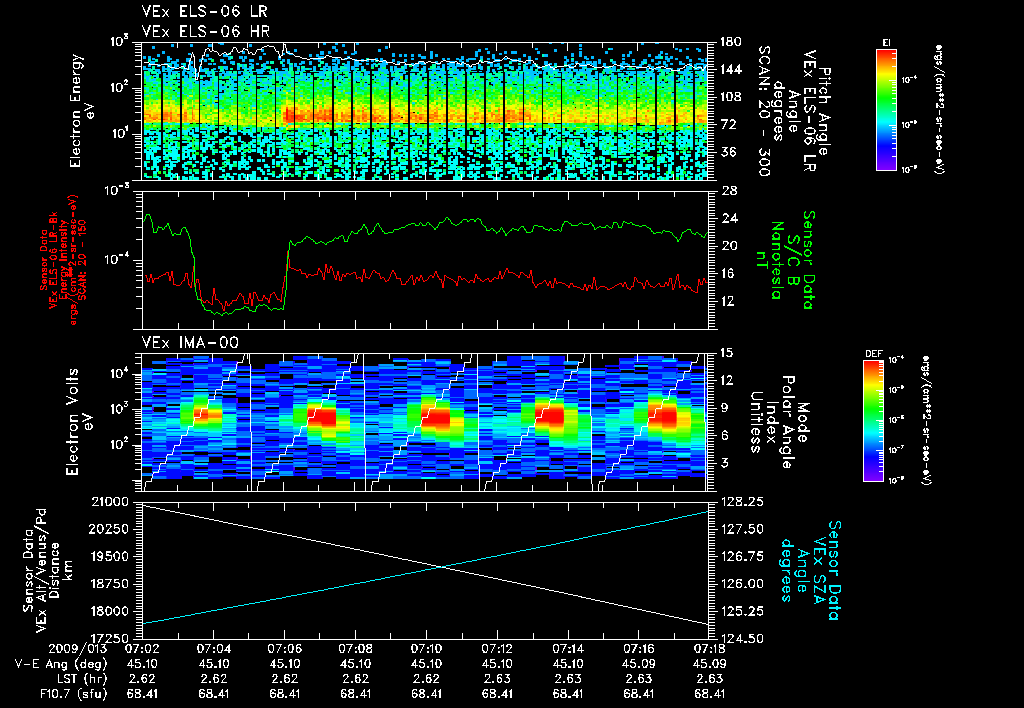Click the '19500' distance axis tick

[109, 556]
